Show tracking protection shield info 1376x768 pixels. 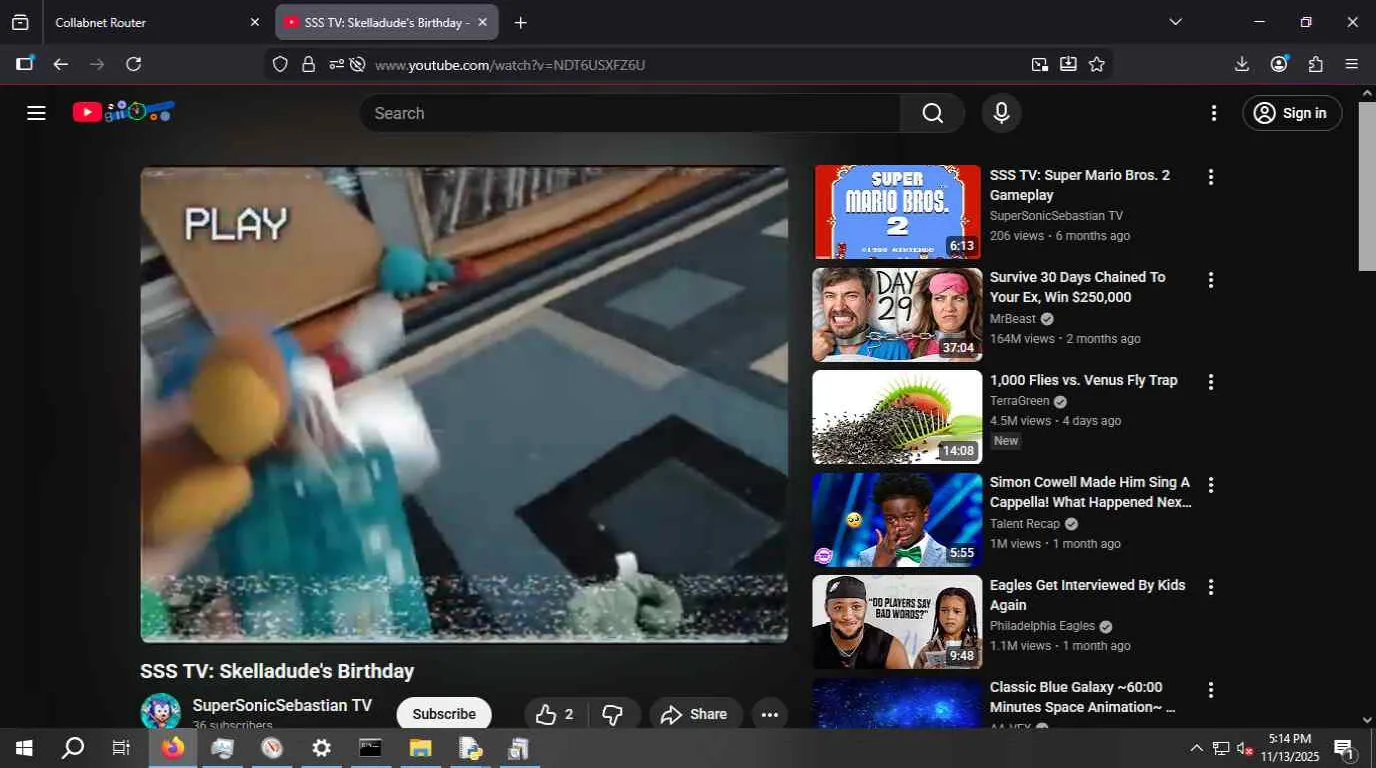[x=280, y=64]
